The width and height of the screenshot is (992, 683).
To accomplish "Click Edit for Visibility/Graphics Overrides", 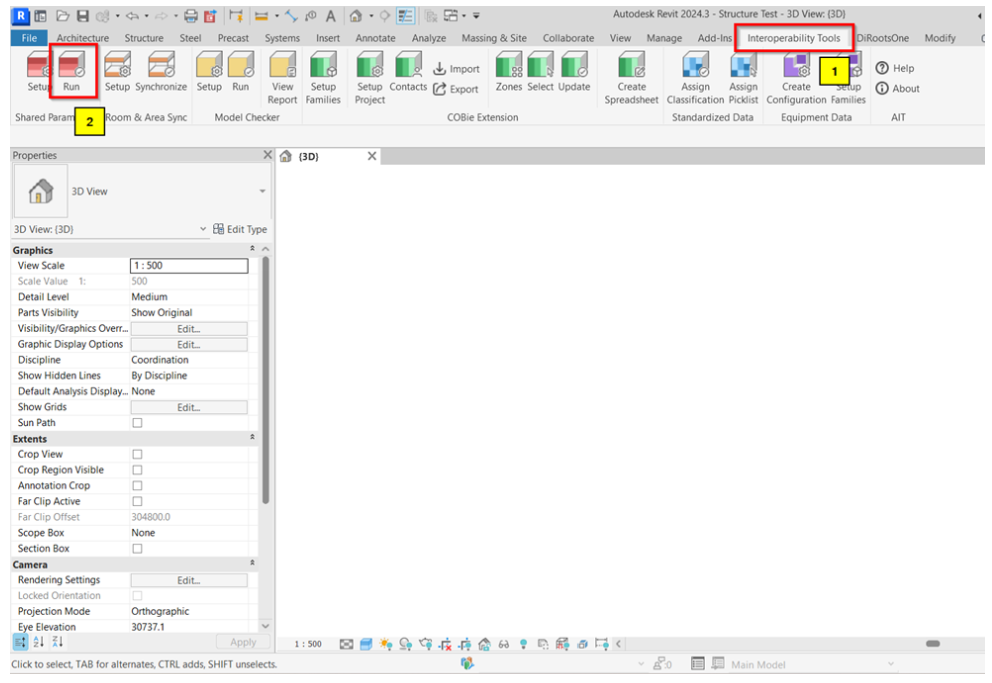I will click(189, 329).
